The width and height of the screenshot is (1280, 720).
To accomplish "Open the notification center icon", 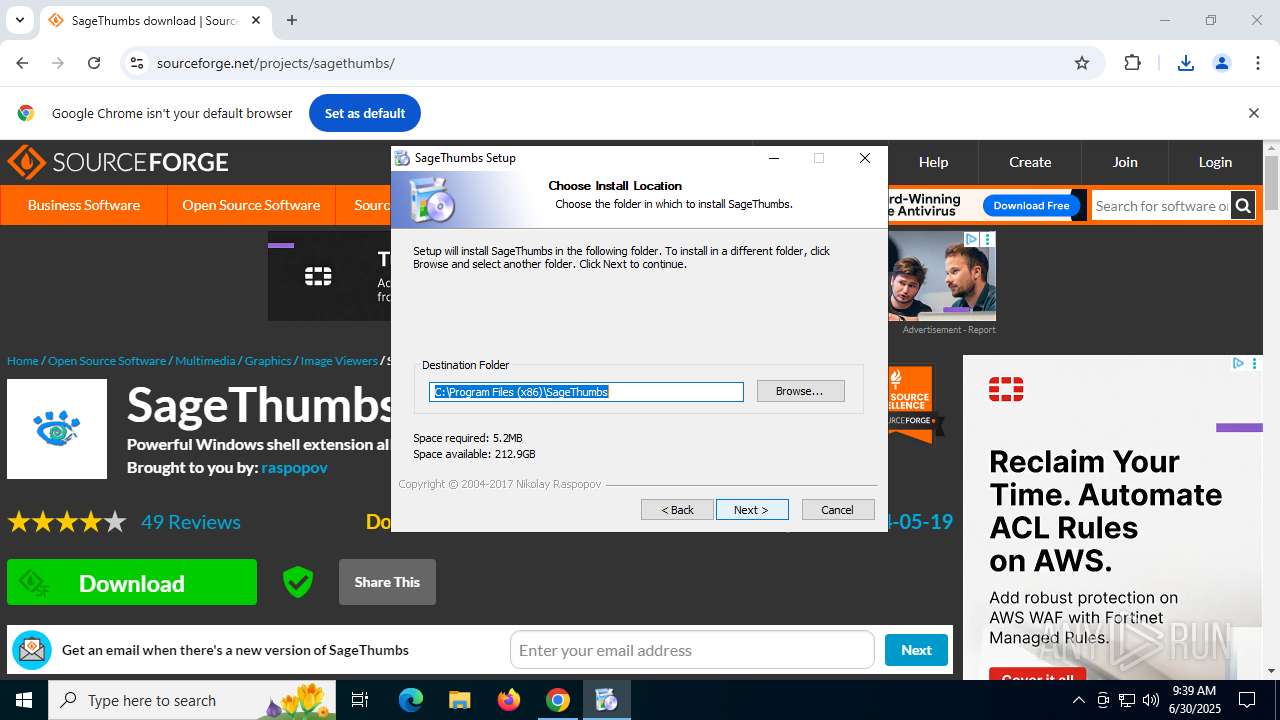I will (1247, 700).
